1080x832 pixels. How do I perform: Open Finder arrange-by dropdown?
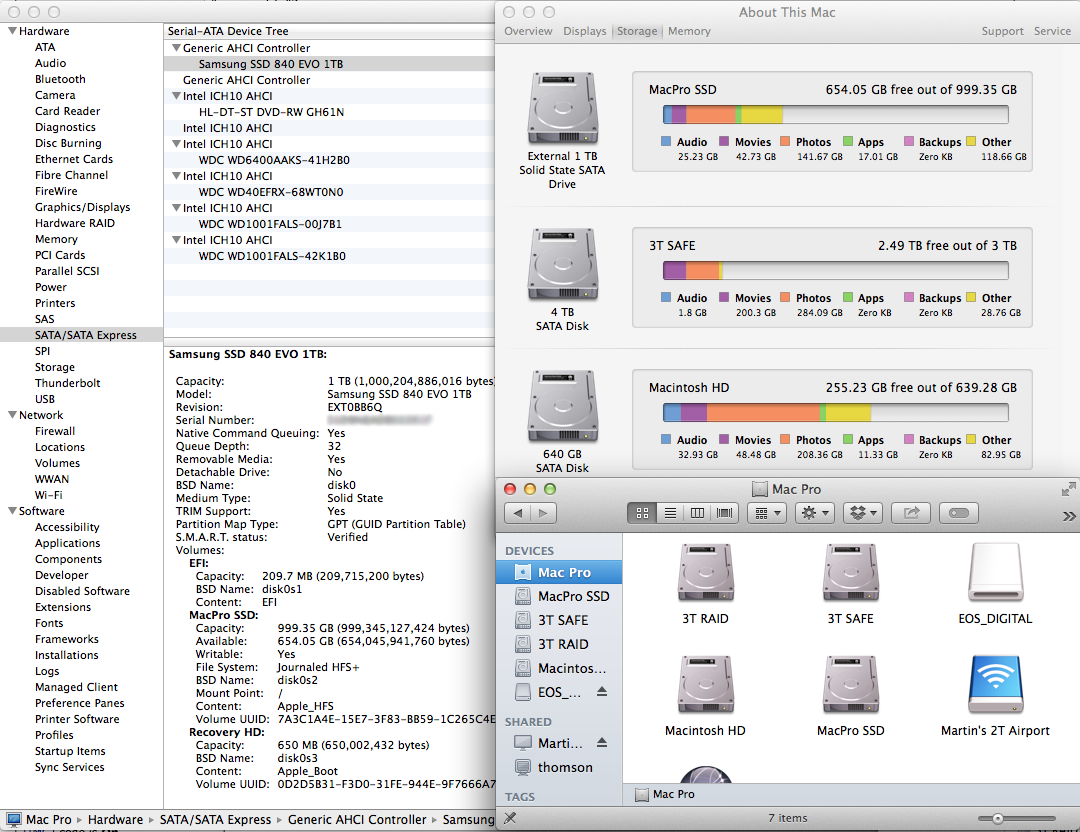point(767,513)
